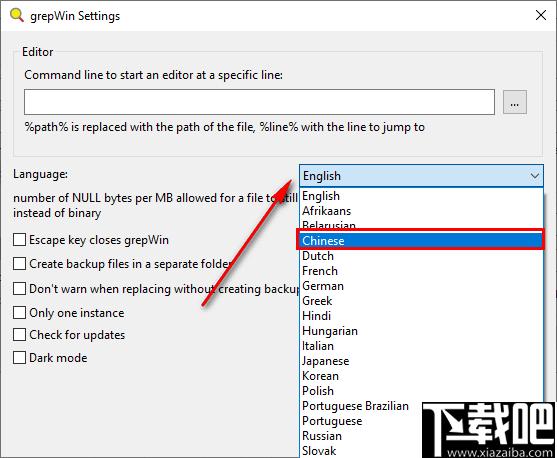Pick Hungarian from the language list
Viewport: 557px width, 458px height.
coord(421,331)
